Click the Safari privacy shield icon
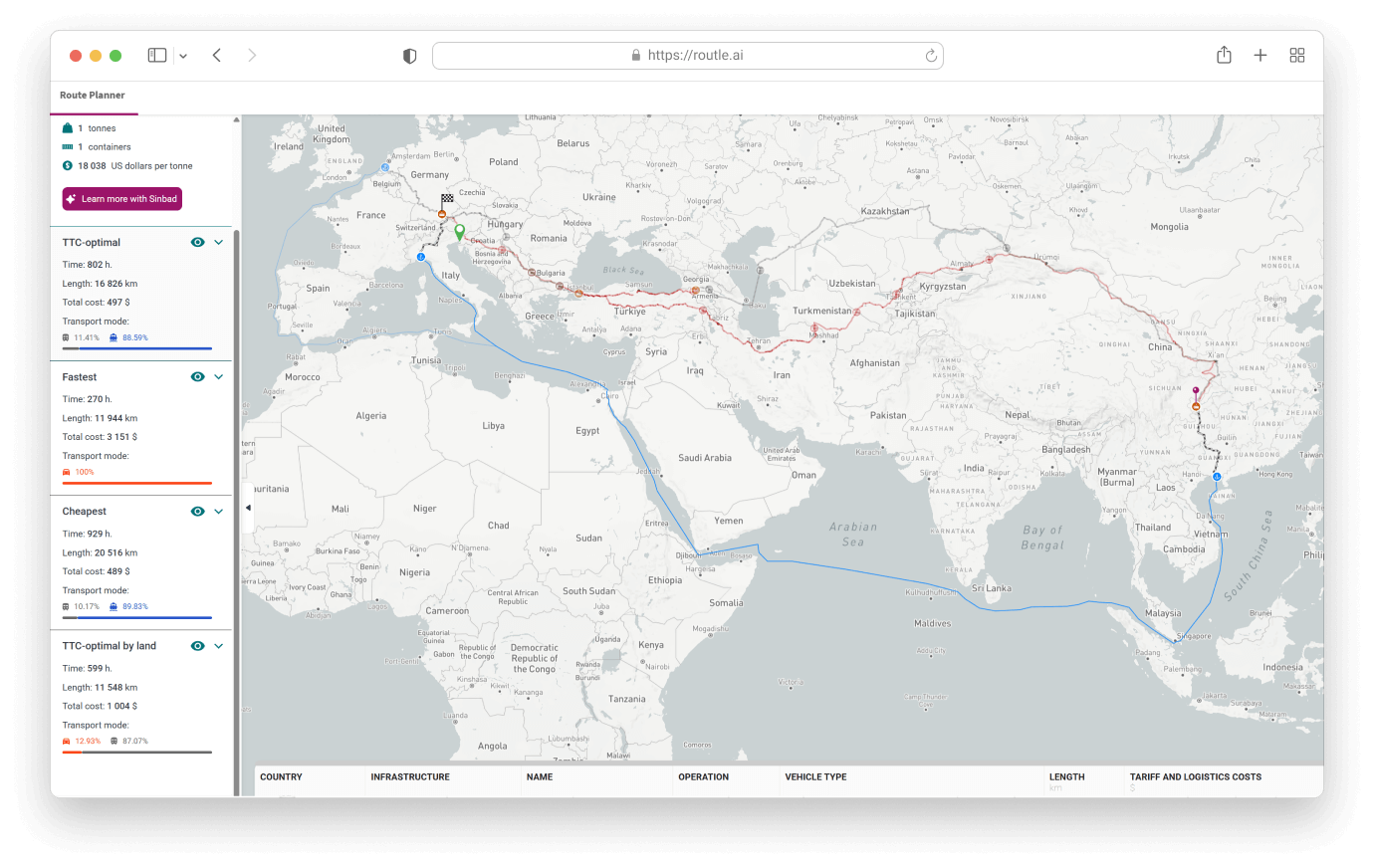This screenshot has height=868, width=1374. 409,56
